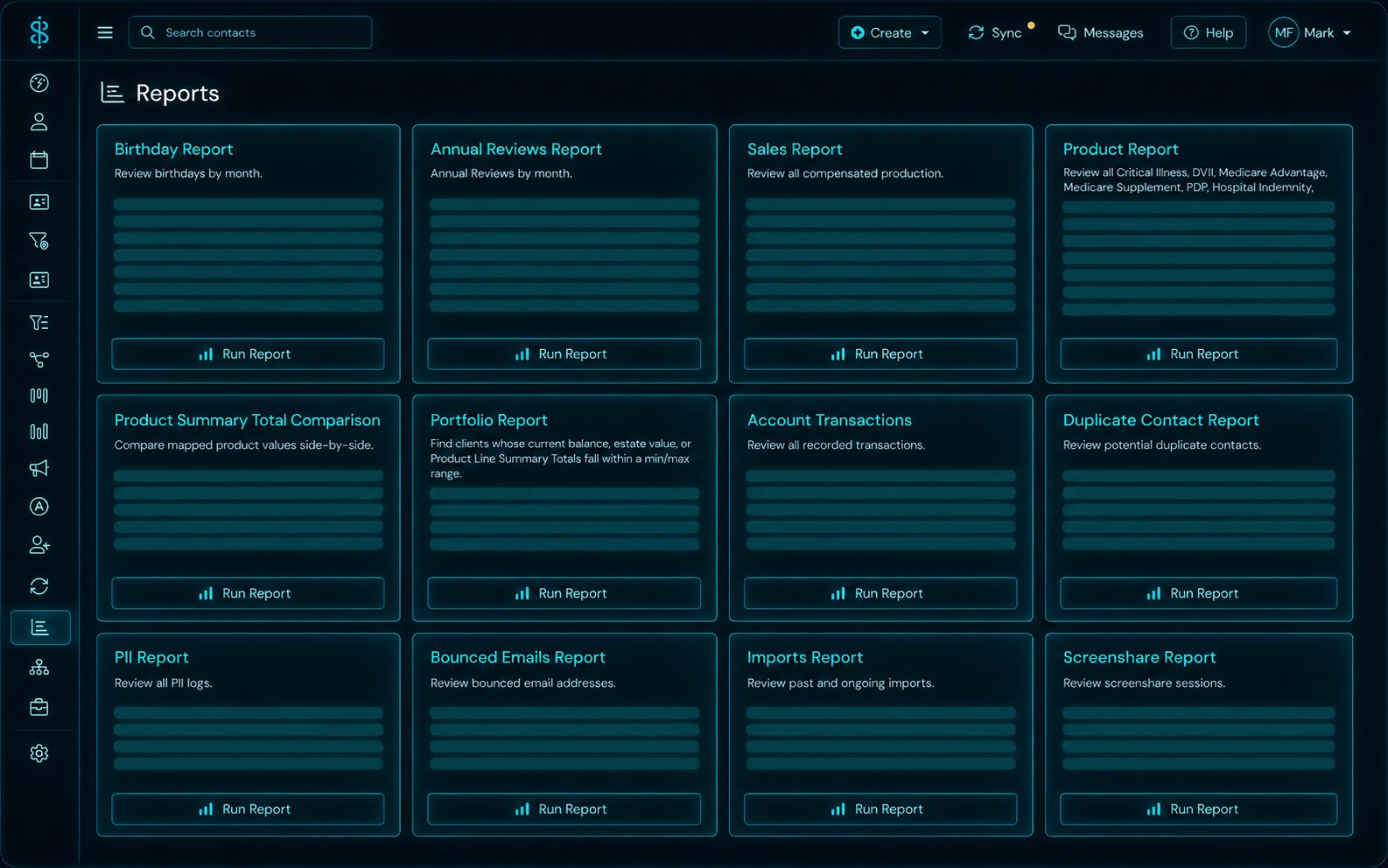Open the ID card icon below filter-gear icon

click(x=39, y=280)
